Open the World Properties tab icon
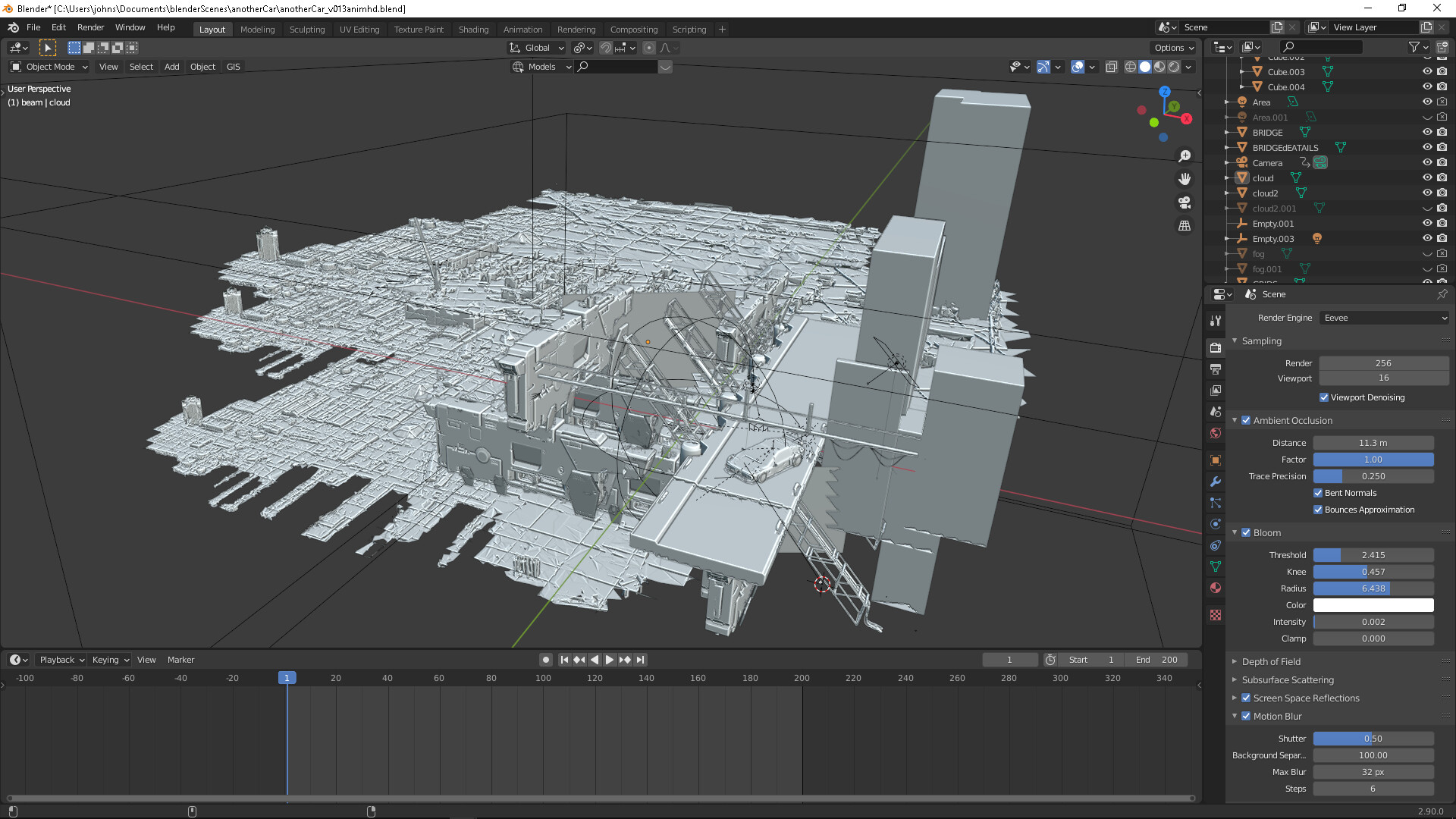This screenshot has width=1456, height=819. coord(1216,433)
